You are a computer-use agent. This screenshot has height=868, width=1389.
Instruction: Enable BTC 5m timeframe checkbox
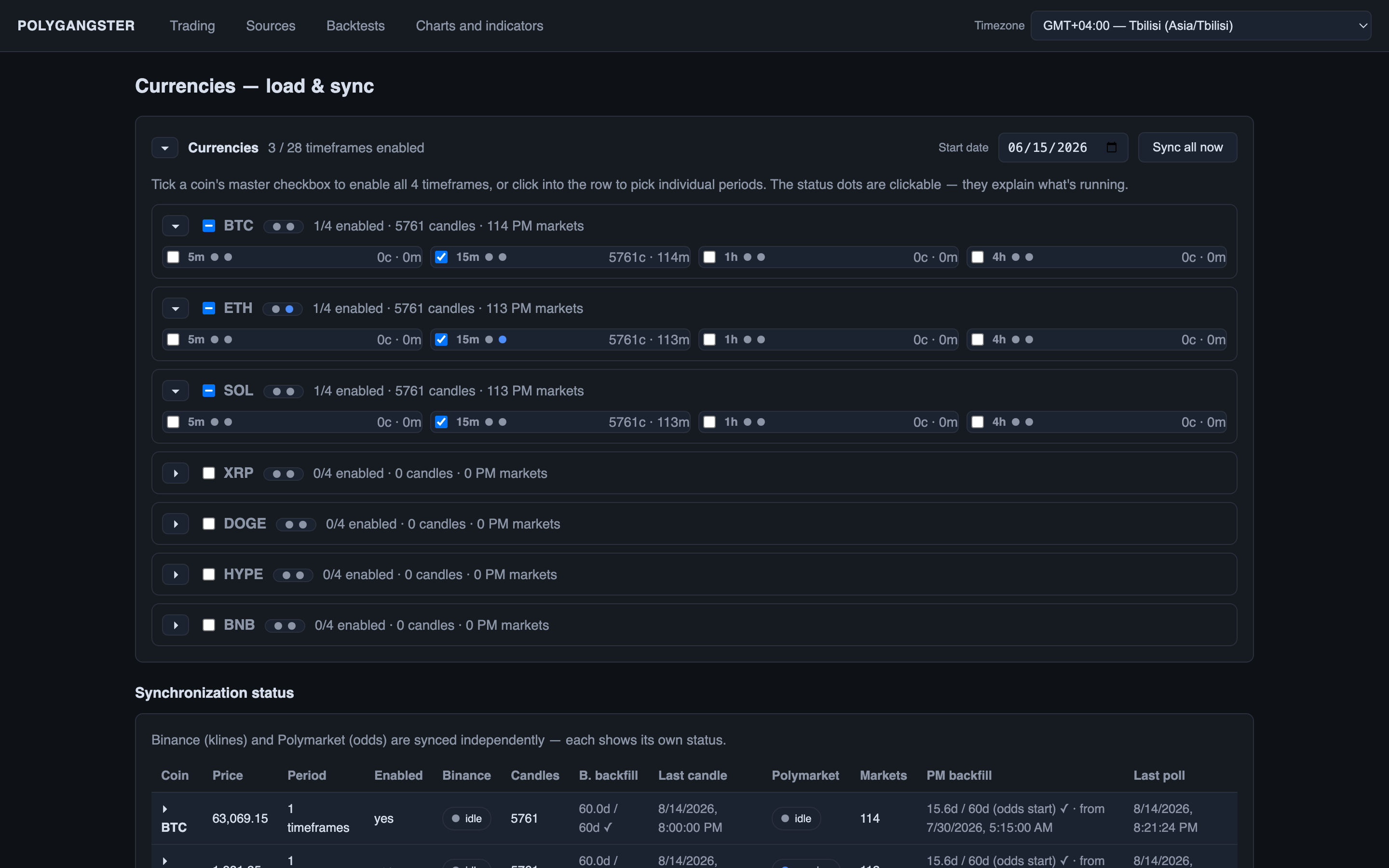click(173, 257)
